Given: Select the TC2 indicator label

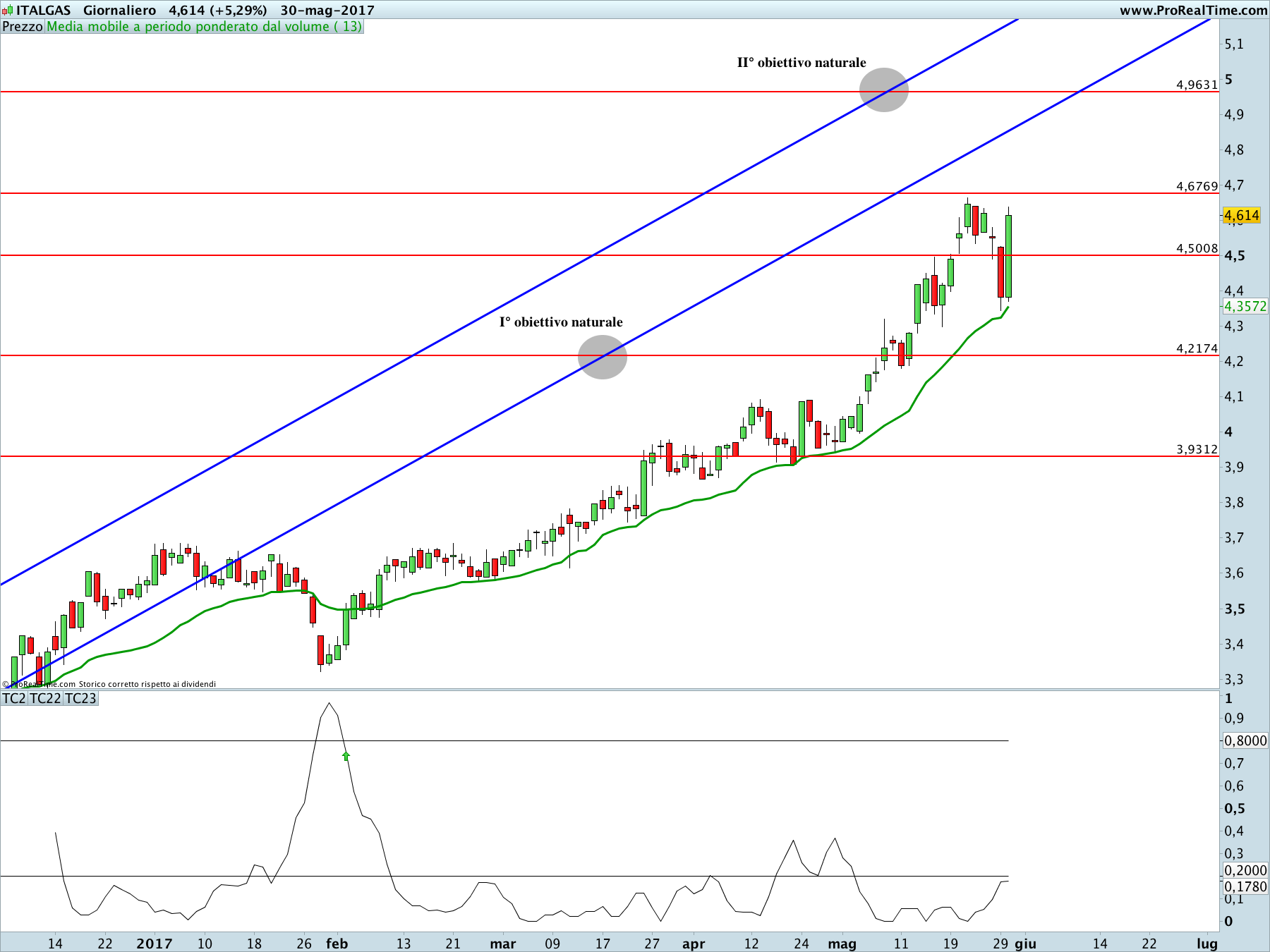Looking at the screenshot, I should pyautogui.click(x=14, y=698).
